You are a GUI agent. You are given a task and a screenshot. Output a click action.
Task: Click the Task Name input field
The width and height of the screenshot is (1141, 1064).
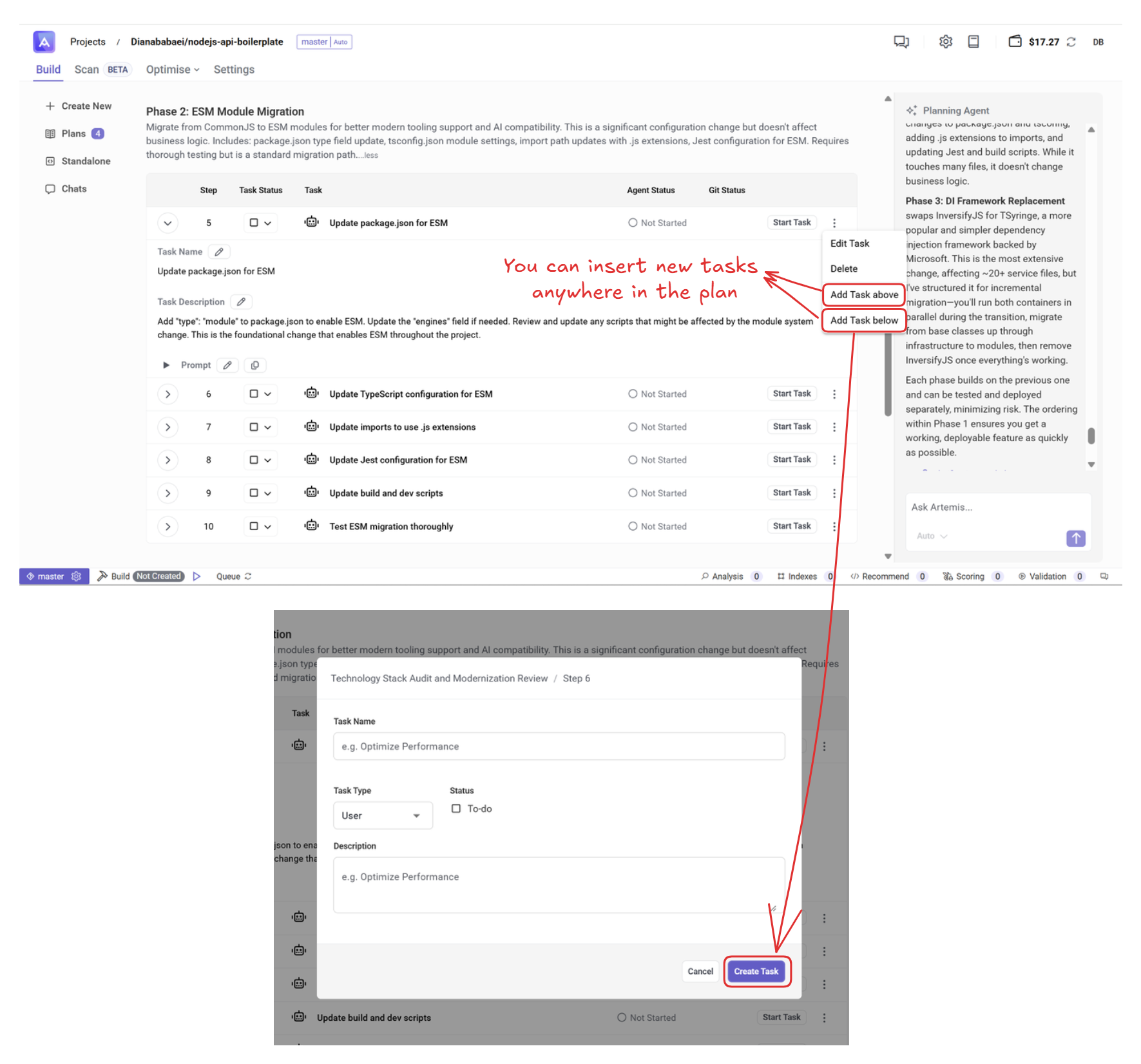click(x=559, y=746)
